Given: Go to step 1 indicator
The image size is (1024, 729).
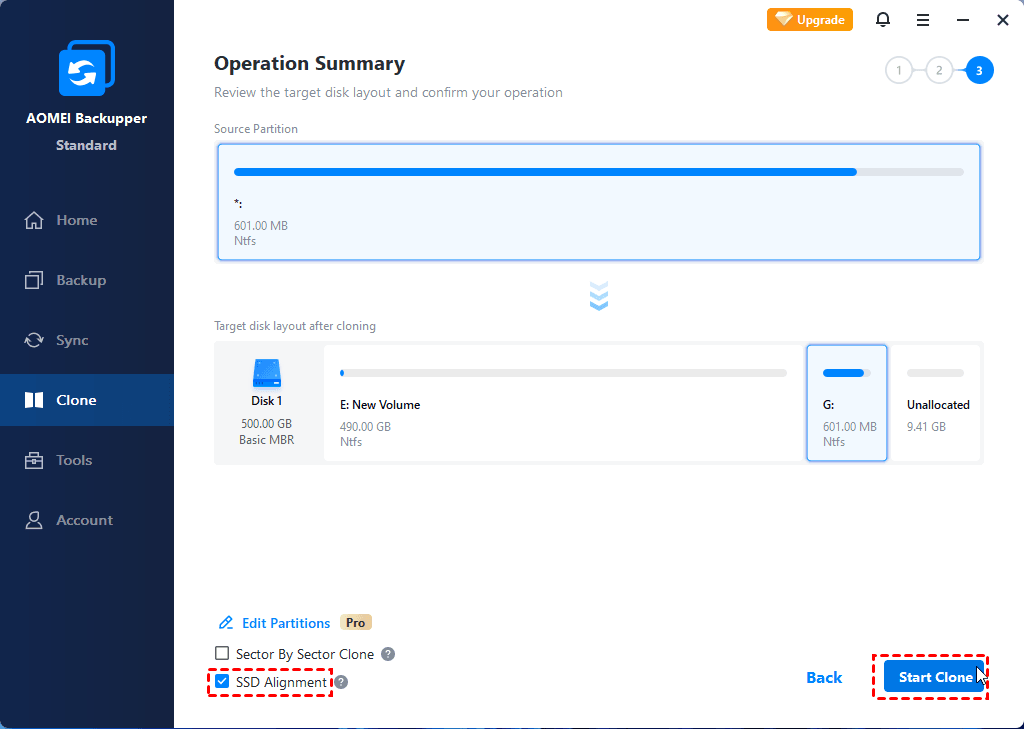Looking at the screenshot, I should coord(899,71).
